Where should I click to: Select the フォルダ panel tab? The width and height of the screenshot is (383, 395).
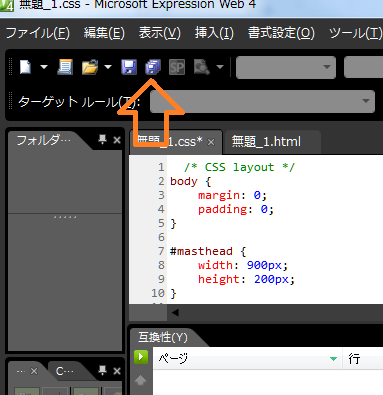(x=44, y=140)
